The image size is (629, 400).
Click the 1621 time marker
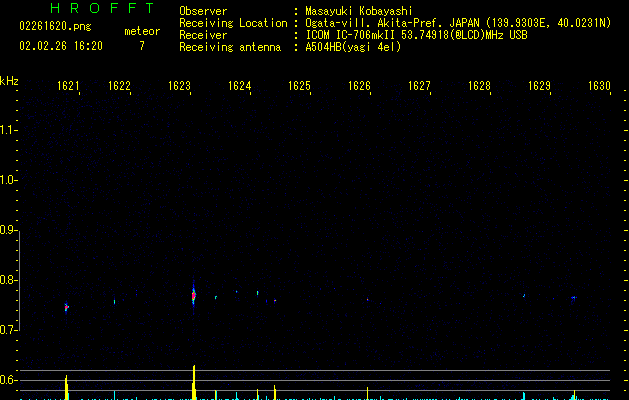pos(68,86)
